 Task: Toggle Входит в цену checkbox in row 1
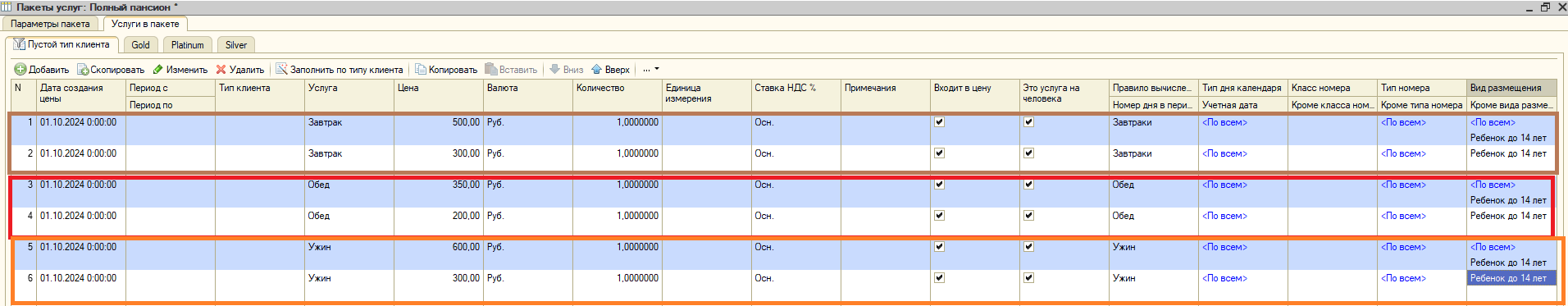click(x=940, y=122)
